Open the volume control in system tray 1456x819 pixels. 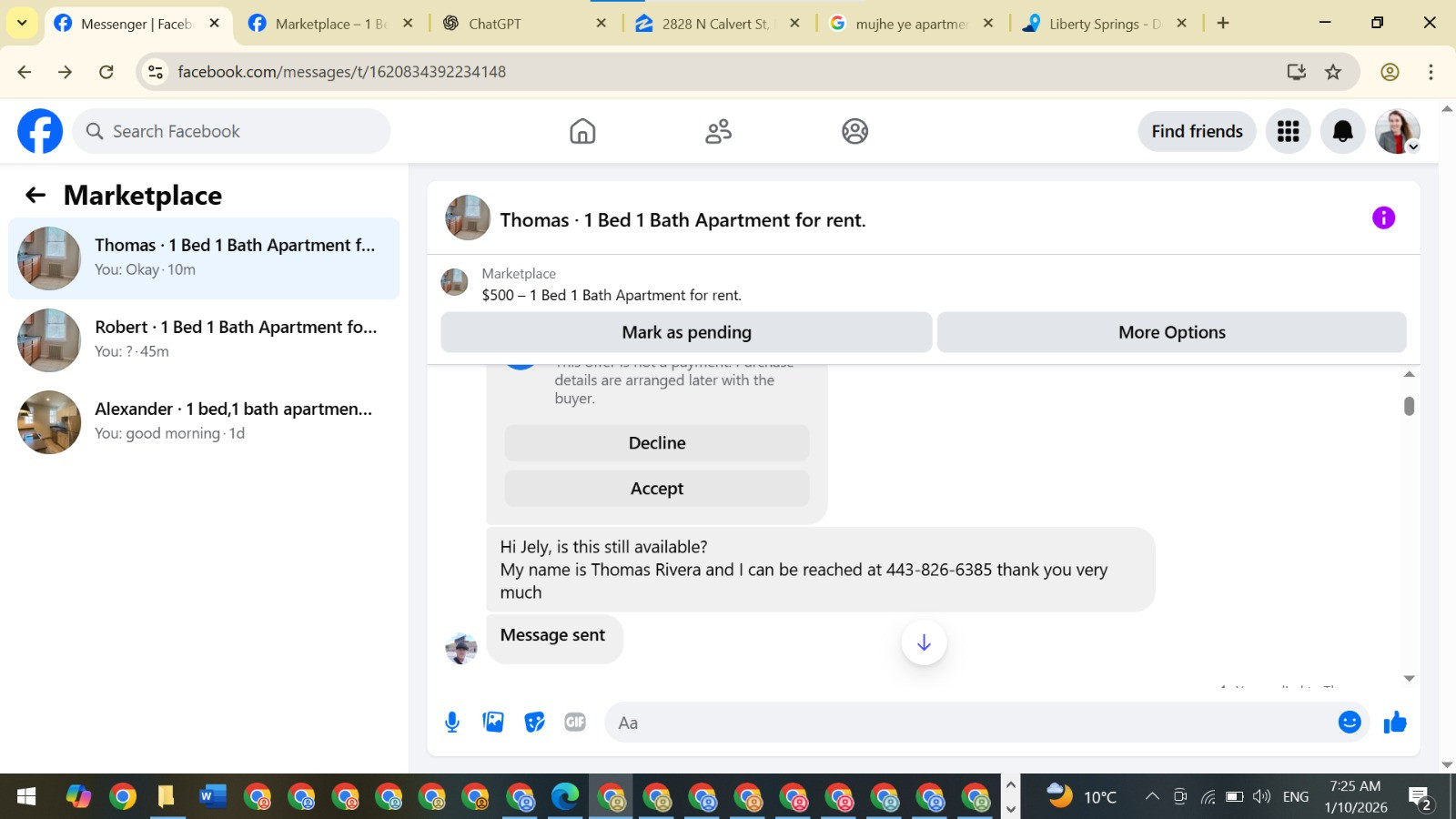coord(1261,797)
